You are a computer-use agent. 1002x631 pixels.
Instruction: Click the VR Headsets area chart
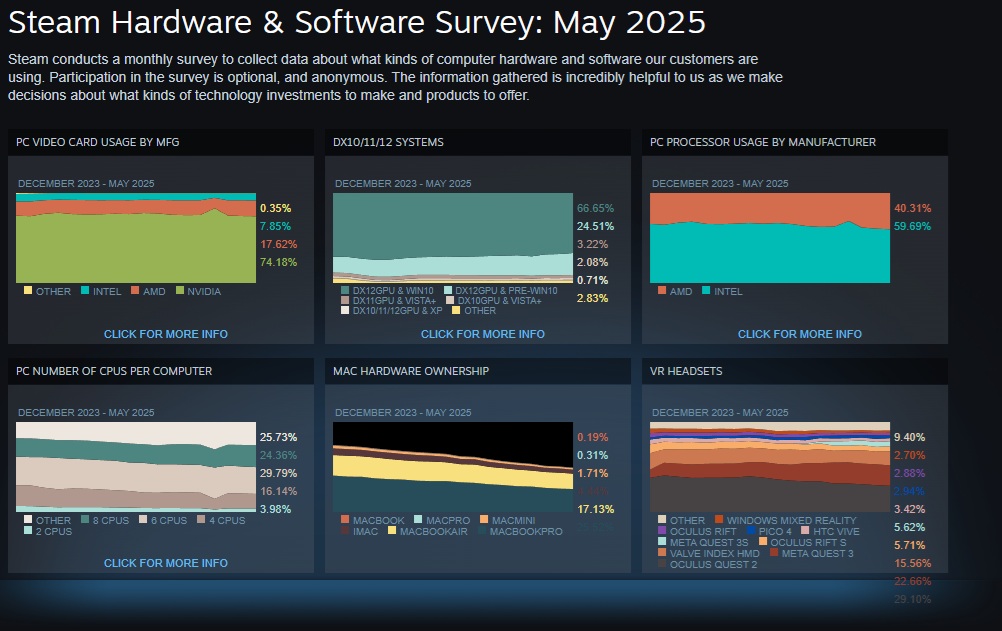(769, 467)
